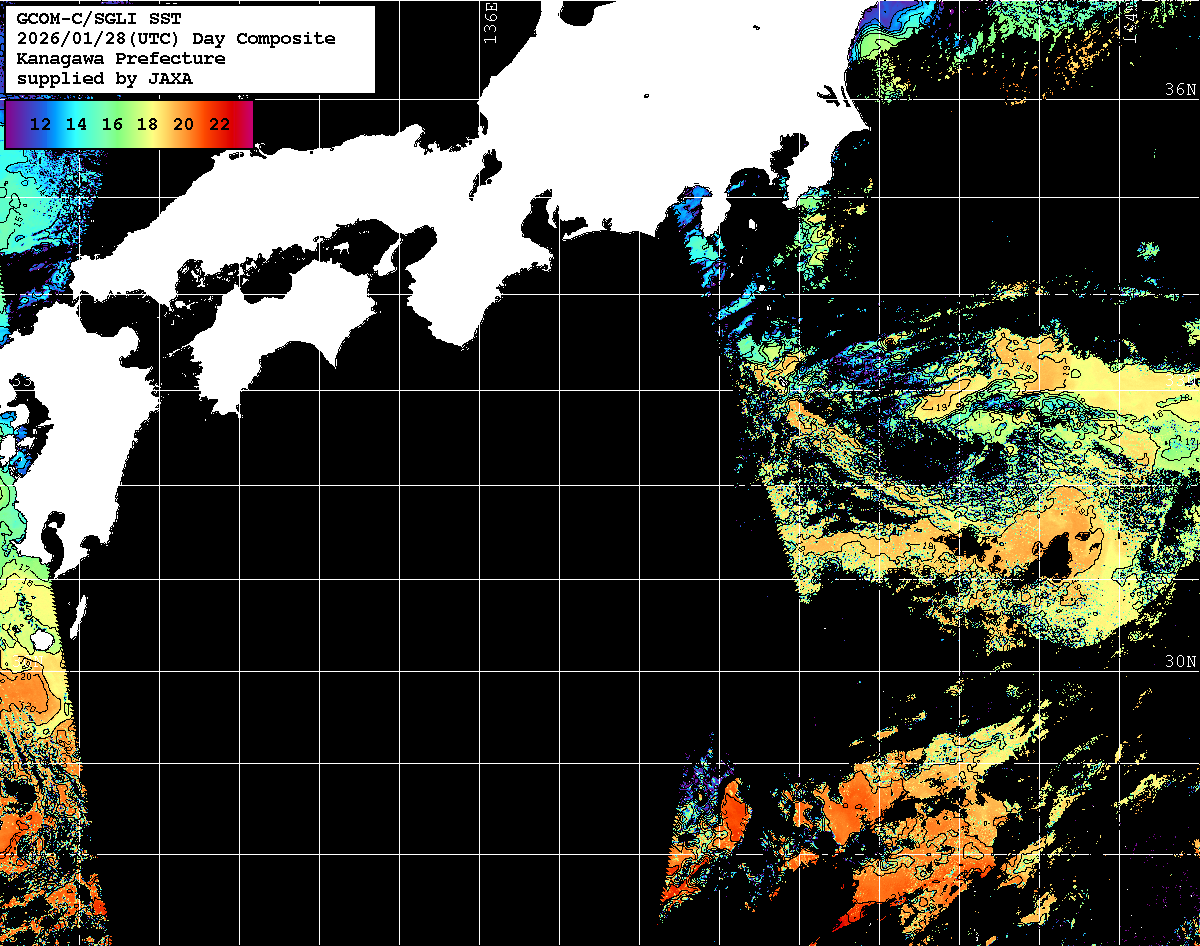This screenshot has height=946, width=1200.
Task: Click the 'supplied by JAXA' credit text
Action: [x=105, y=78]
